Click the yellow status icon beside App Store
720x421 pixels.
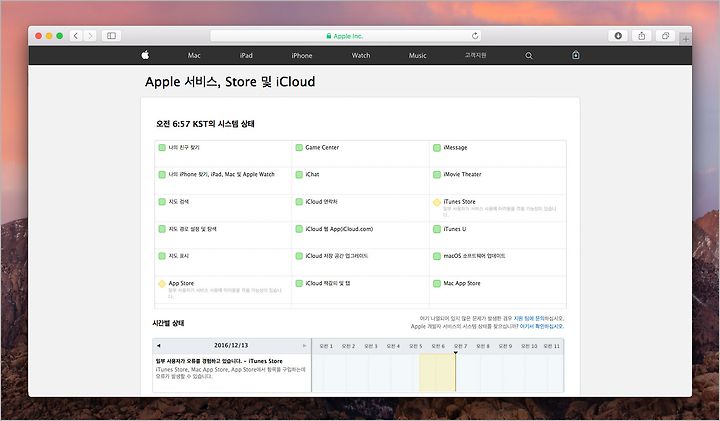pos(162,284)
